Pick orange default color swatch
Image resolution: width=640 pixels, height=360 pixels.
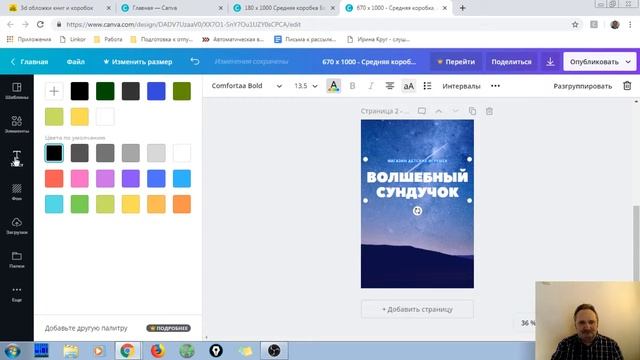click(x=182, y=204)
